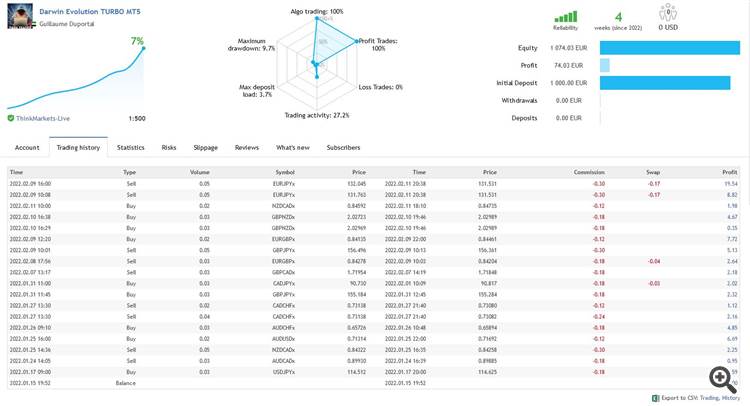Click the 156.496 open price cell
Screen dimensions: 750x406
tap(357, 250)
